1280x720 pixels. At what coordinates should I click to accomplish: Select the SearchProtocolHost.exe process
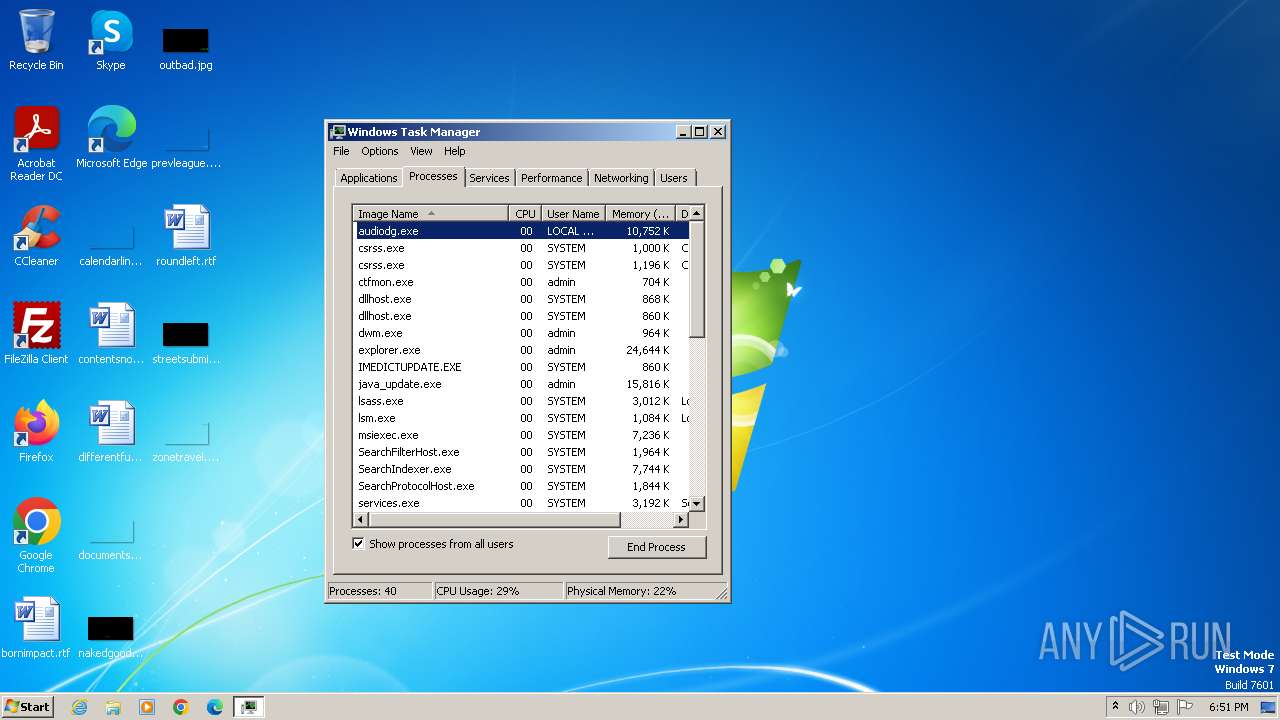point(521,486)
